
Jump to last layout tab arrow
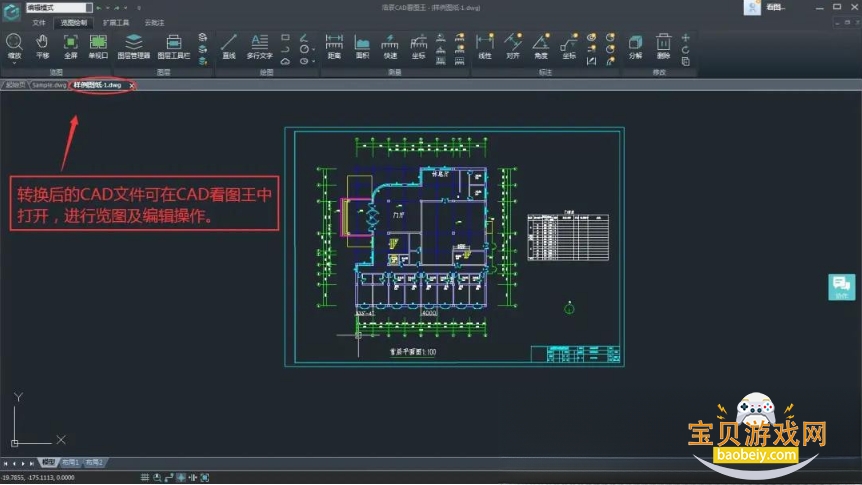[32, 463]
